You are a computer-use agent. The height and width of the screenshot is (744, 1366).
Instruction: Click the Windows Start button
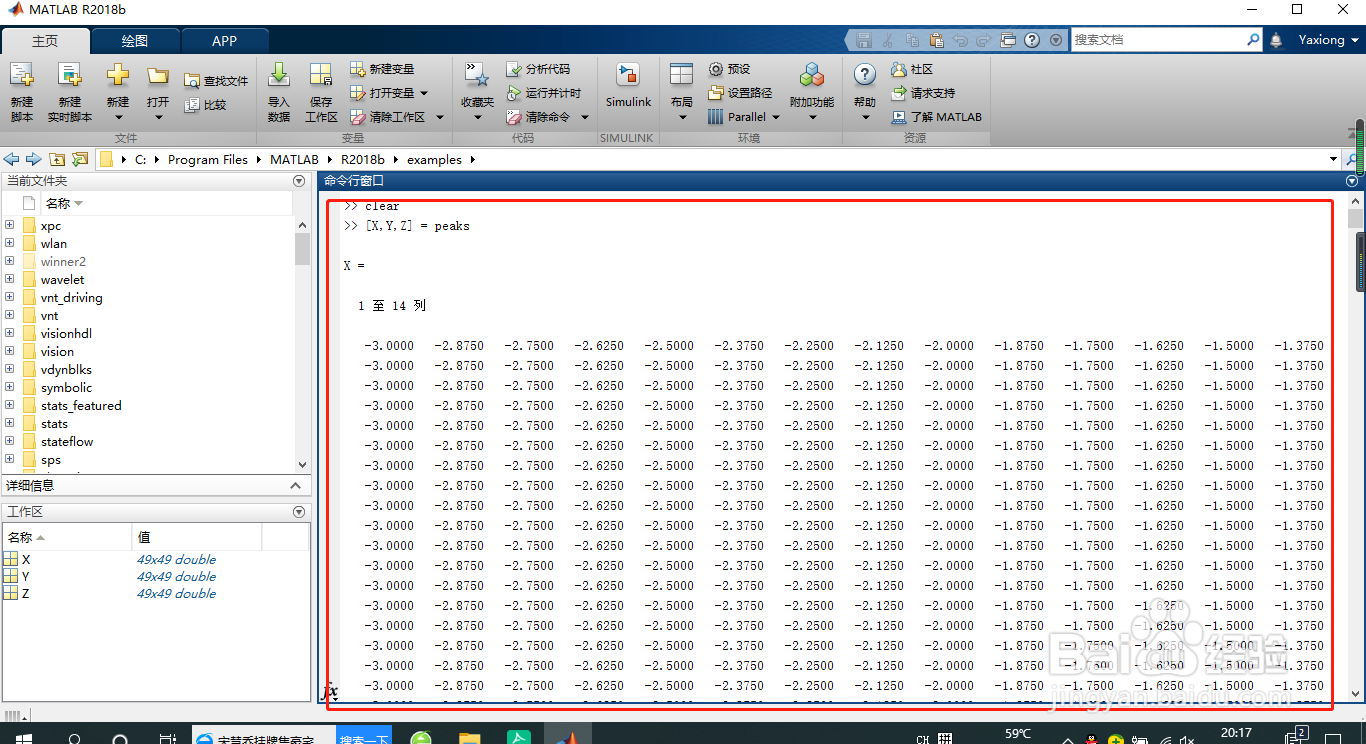click(22, 738)
